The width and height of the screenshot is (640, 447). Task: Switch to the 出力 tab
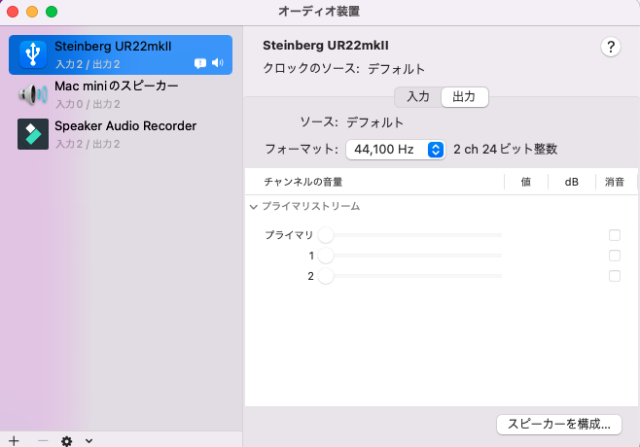pos(464,97)
